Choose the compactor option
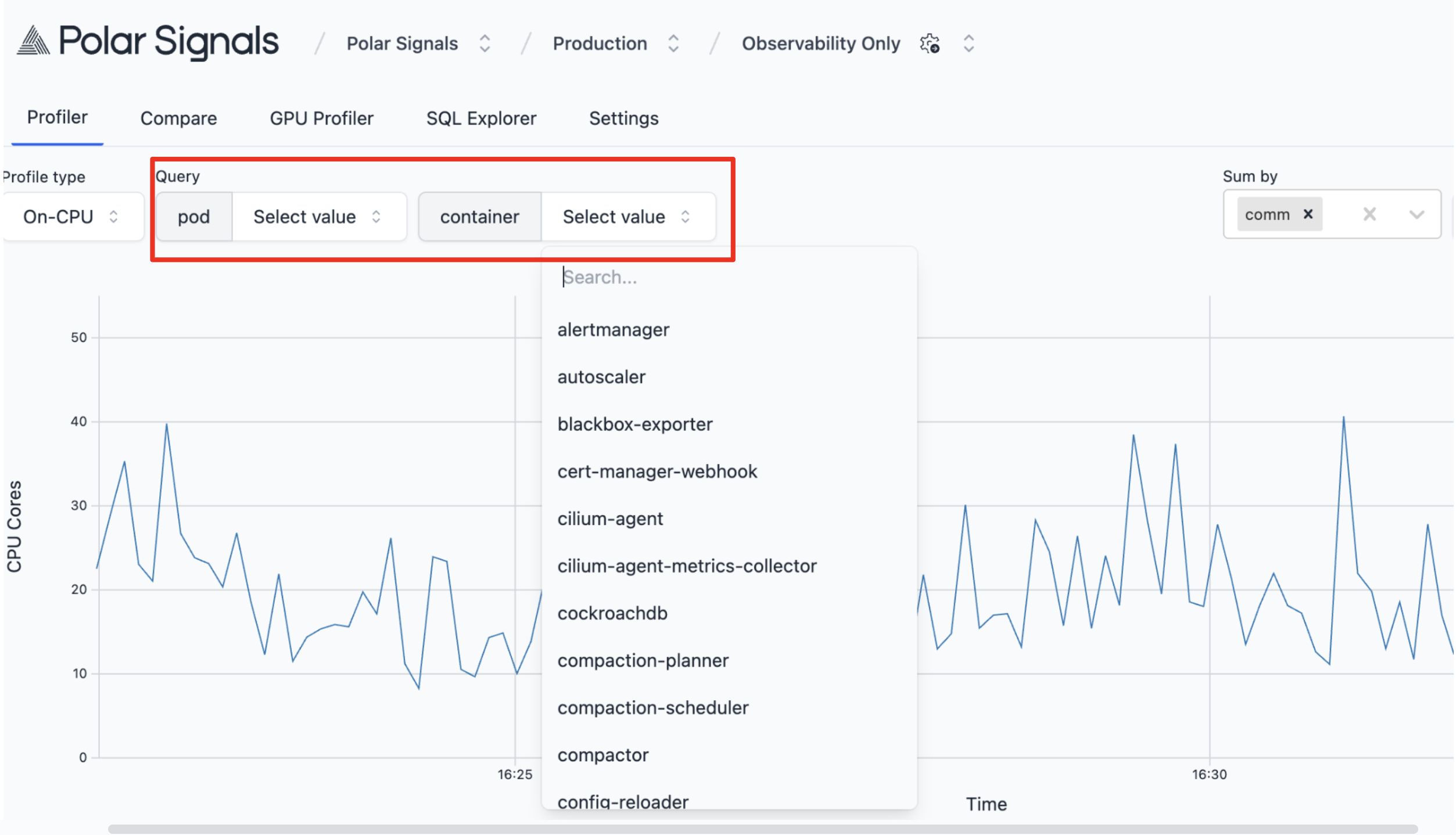The height and width of the screenshot is (835, 1456). 729,755
